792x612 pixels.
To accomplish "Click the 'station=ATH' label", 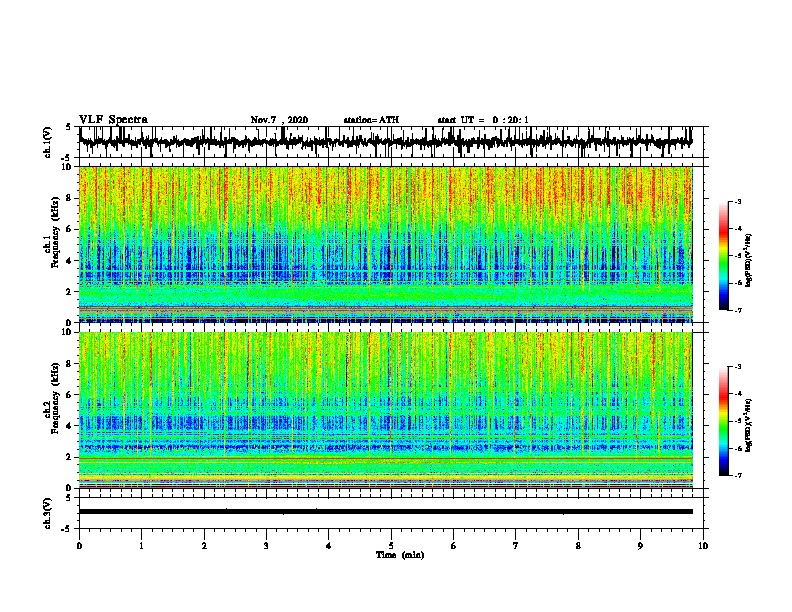I will [x=371, y=120].
